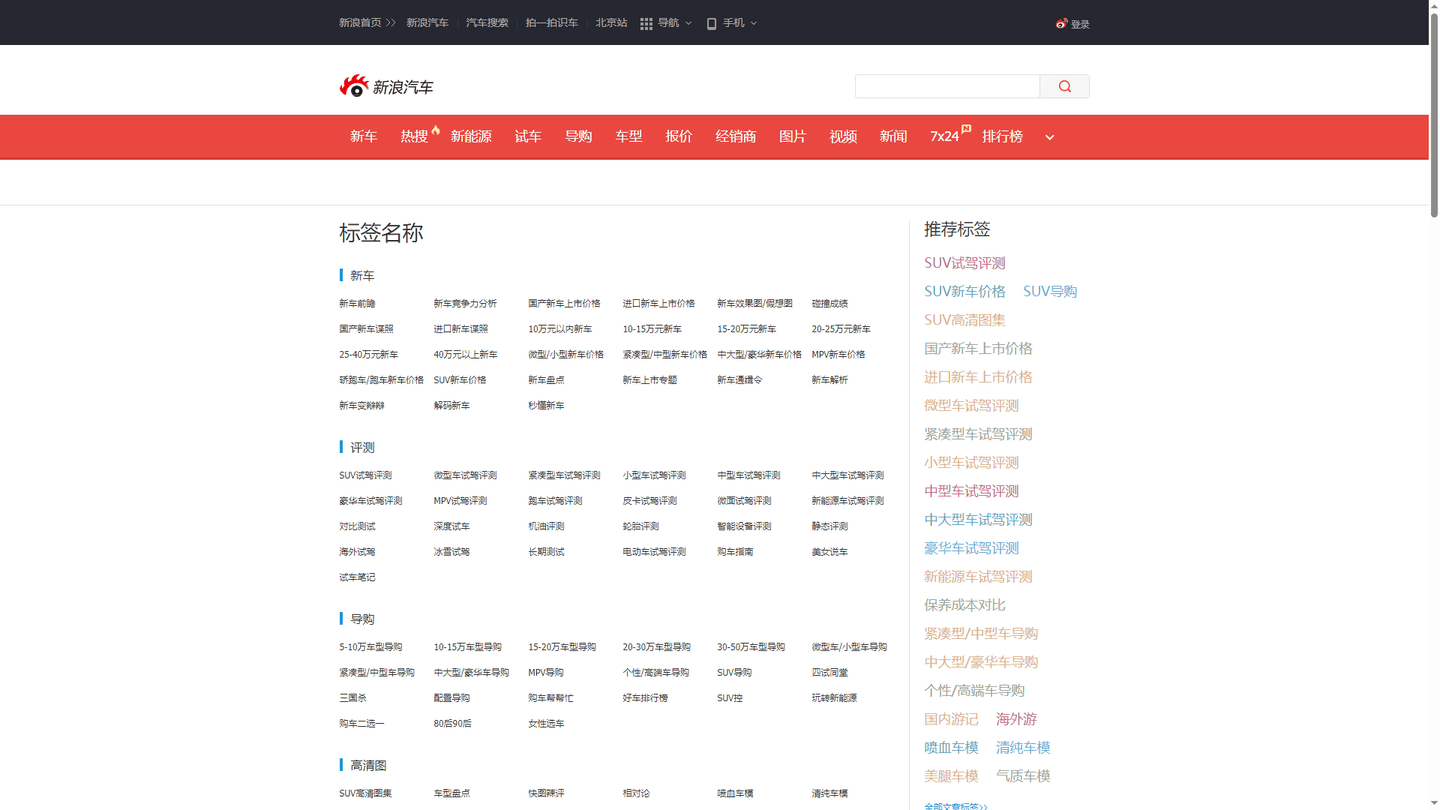Click the magnifier search button
This screenshot has height=810, width=1440.
1065,86
